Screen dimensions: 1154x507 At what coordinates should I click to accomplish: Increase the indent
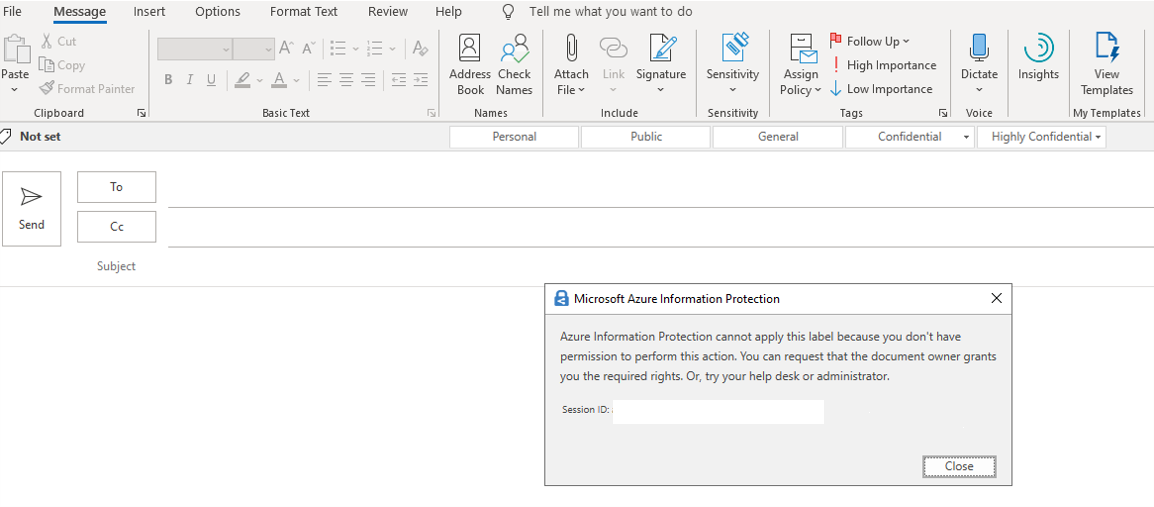[x=420, y=79]
